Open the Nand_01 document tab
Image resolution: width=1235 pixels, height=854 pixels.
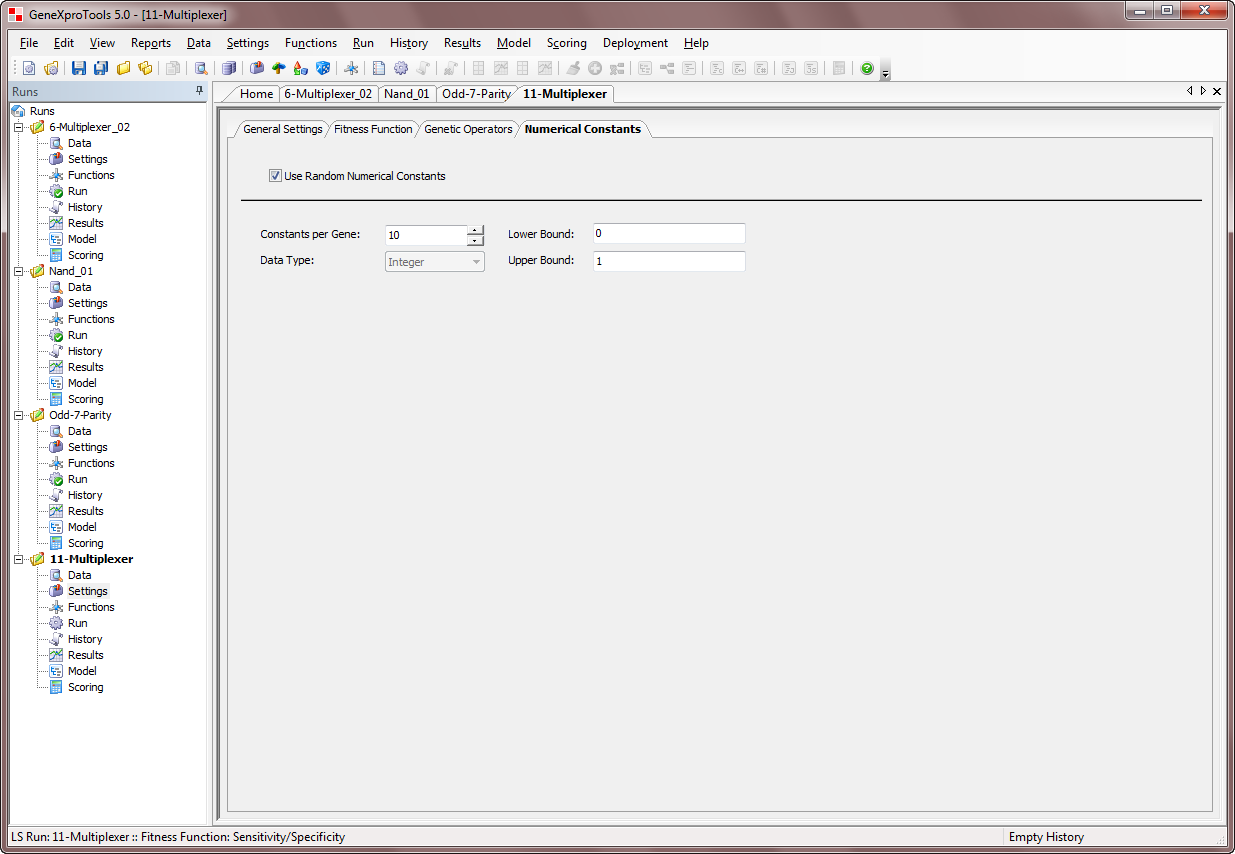coord(406,94)
